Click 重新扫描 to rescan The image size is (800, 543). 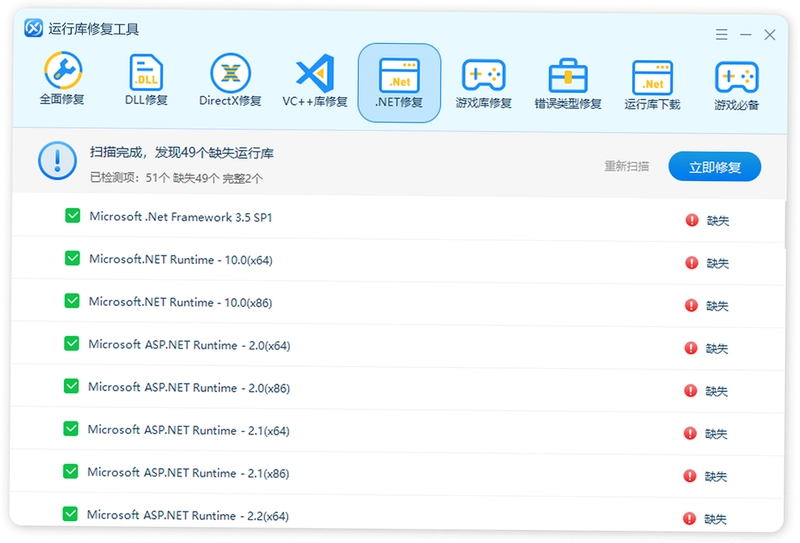[x=627, y=166]
